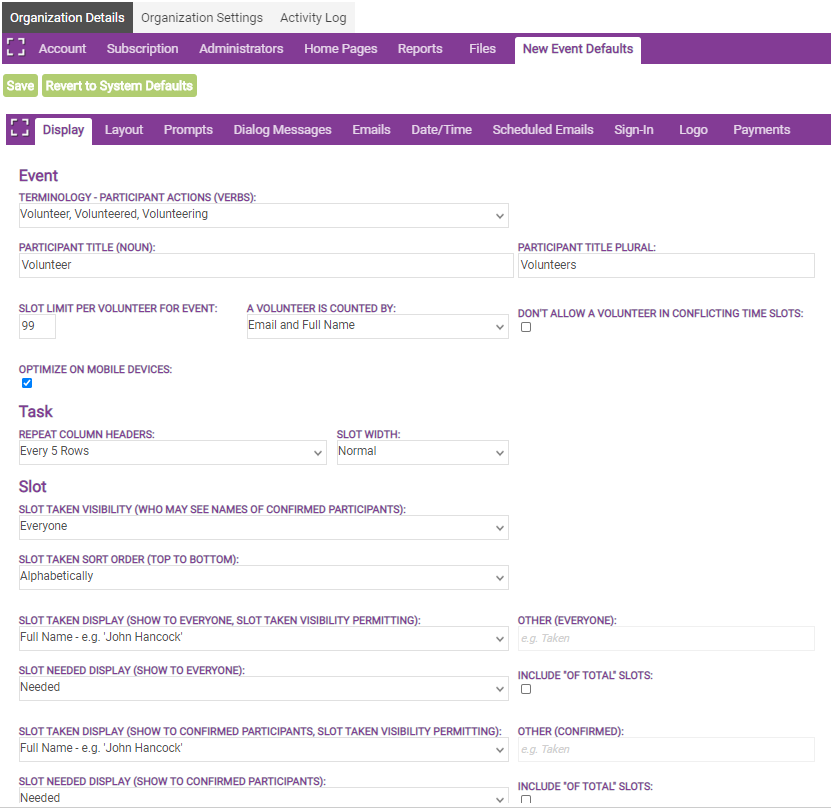Open the Subscription section
The image size is (831, 809).
tap(142, 49)
